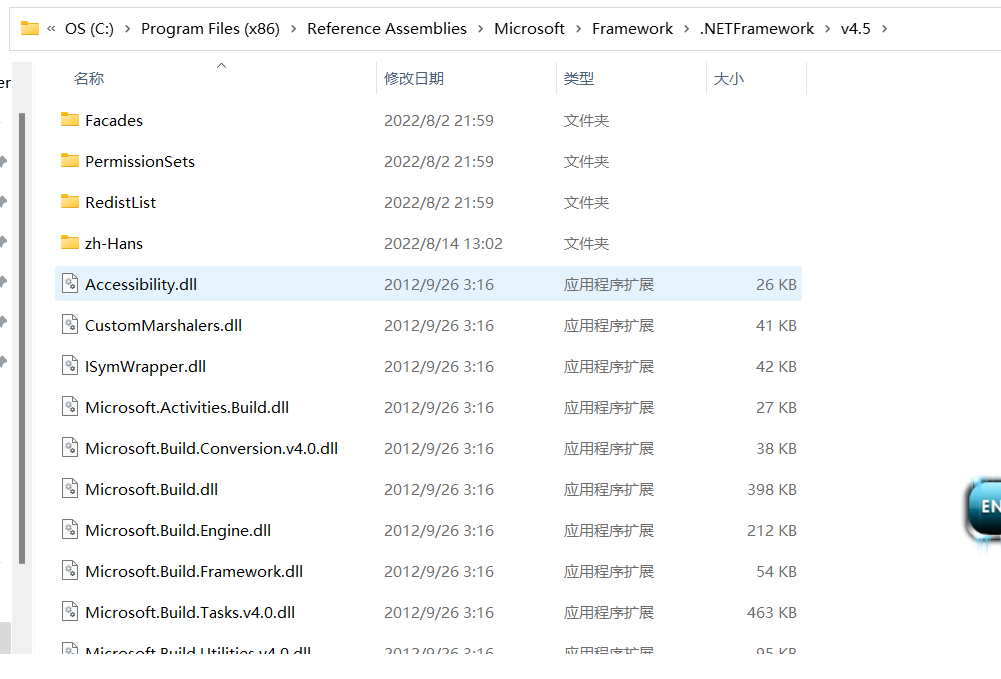Expand chevron after OS (C:)

(128, 29)
